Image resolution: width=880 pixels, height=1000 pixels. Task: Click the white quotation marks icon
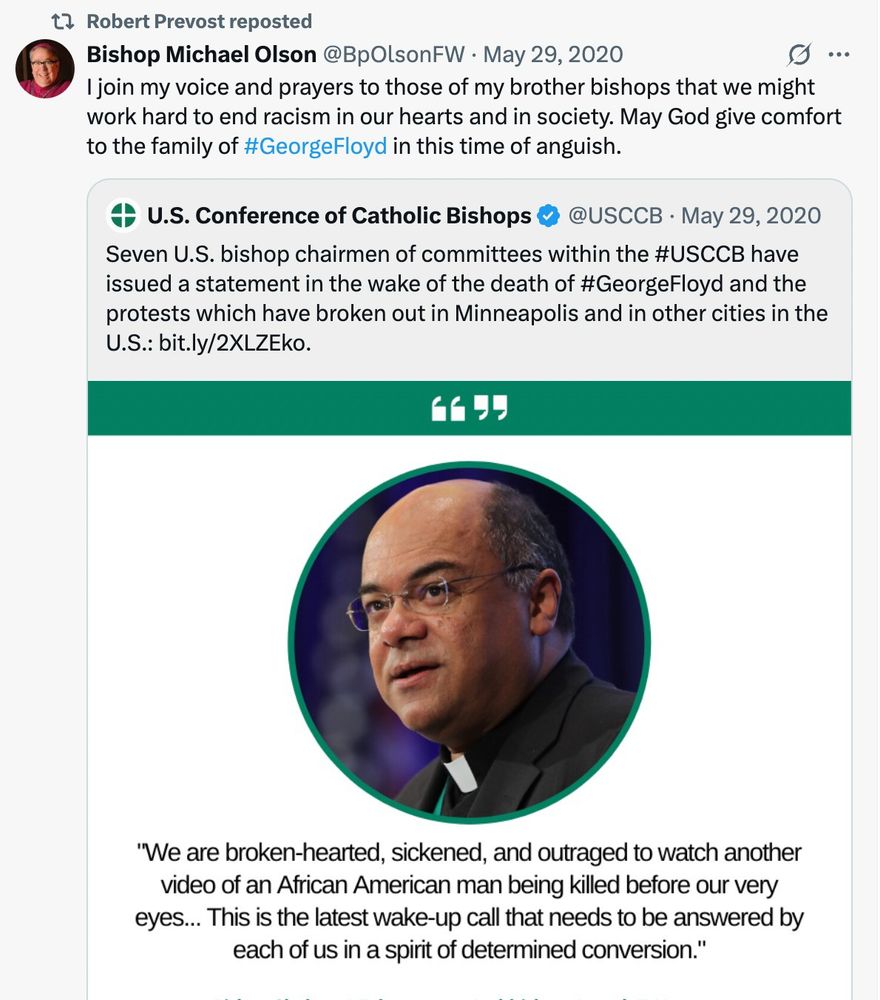[469, 408]
